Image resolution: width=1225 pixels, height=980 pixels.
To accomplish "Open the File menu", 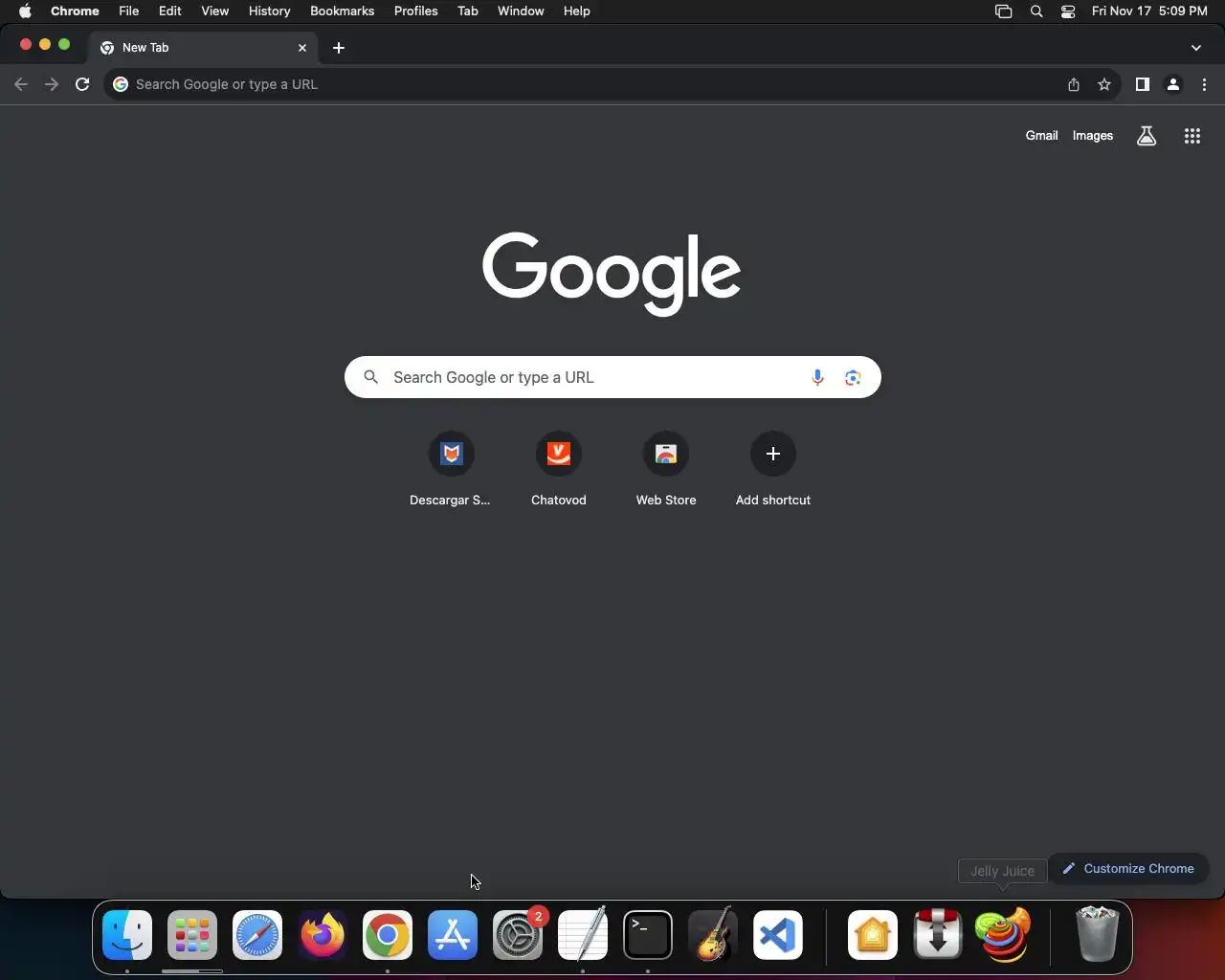I will pos(128,11).
